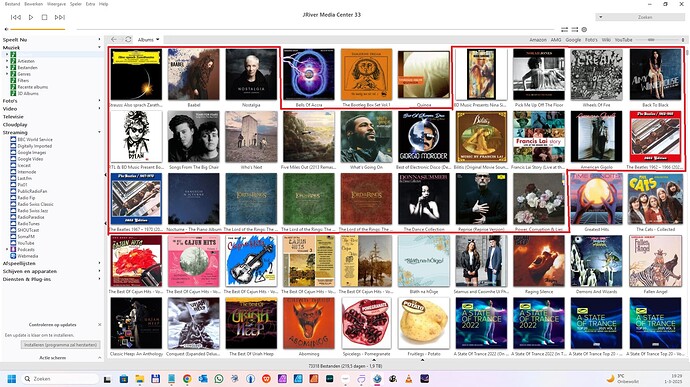The image size is (690, 387).
Task: Collapse the Streaming section
Action: (99, 133)
